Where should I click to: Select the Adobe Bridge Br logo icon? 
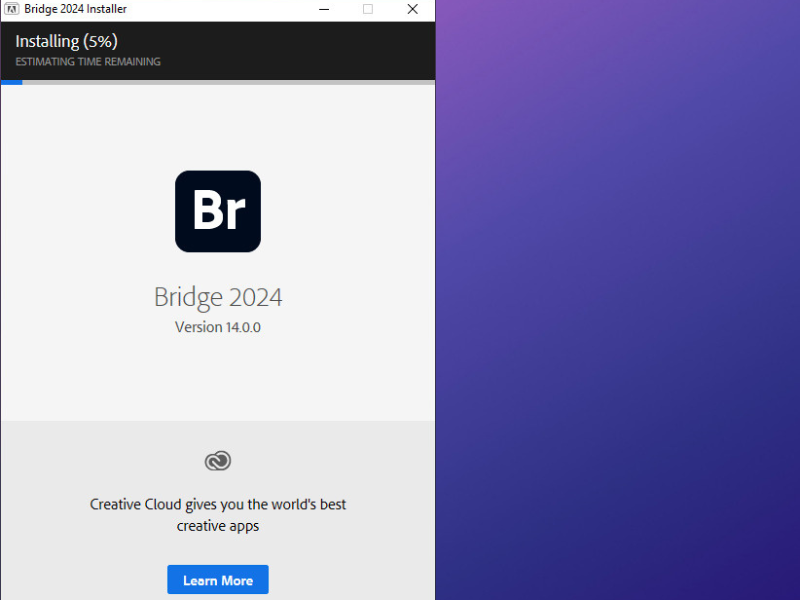pos(218,211)
